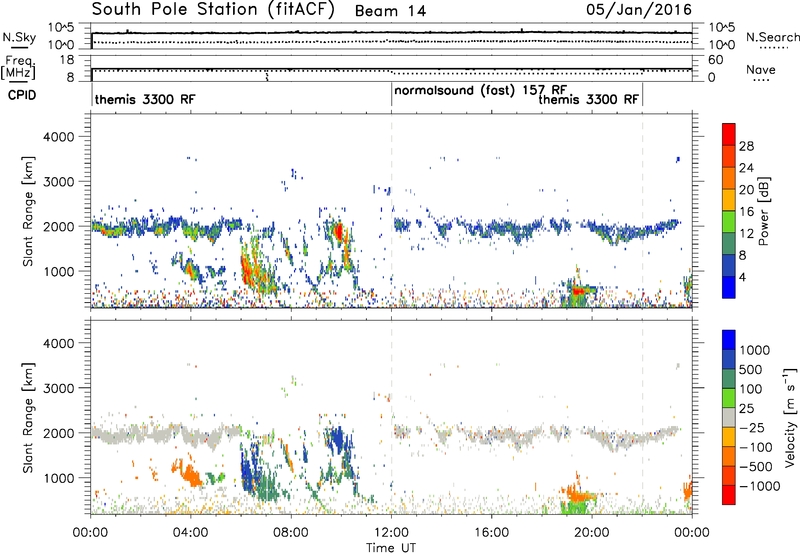Click the red swatch in the Power colorbar
The image size is (800, 554).
729,135
